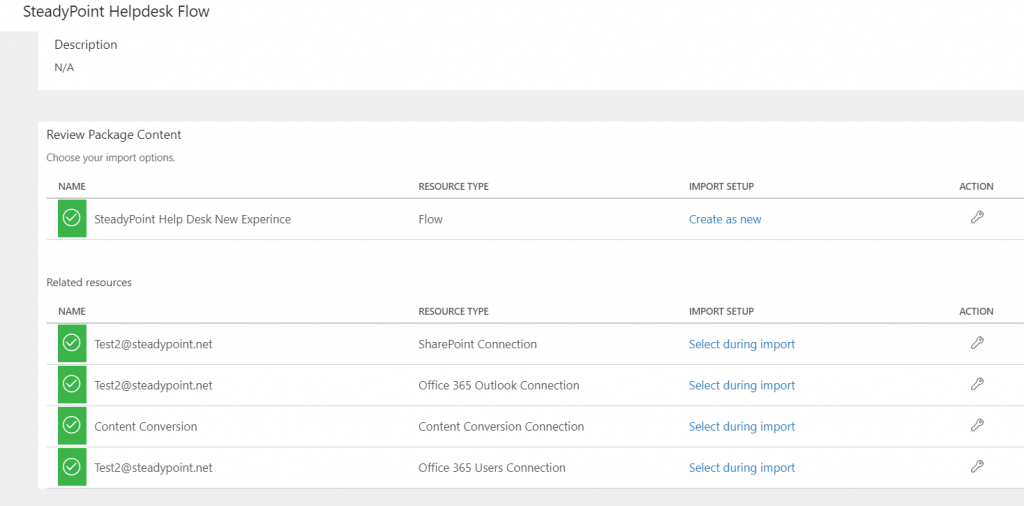Open 'Create as new' import setup link
1024x506 pixels.
(725, 219)
